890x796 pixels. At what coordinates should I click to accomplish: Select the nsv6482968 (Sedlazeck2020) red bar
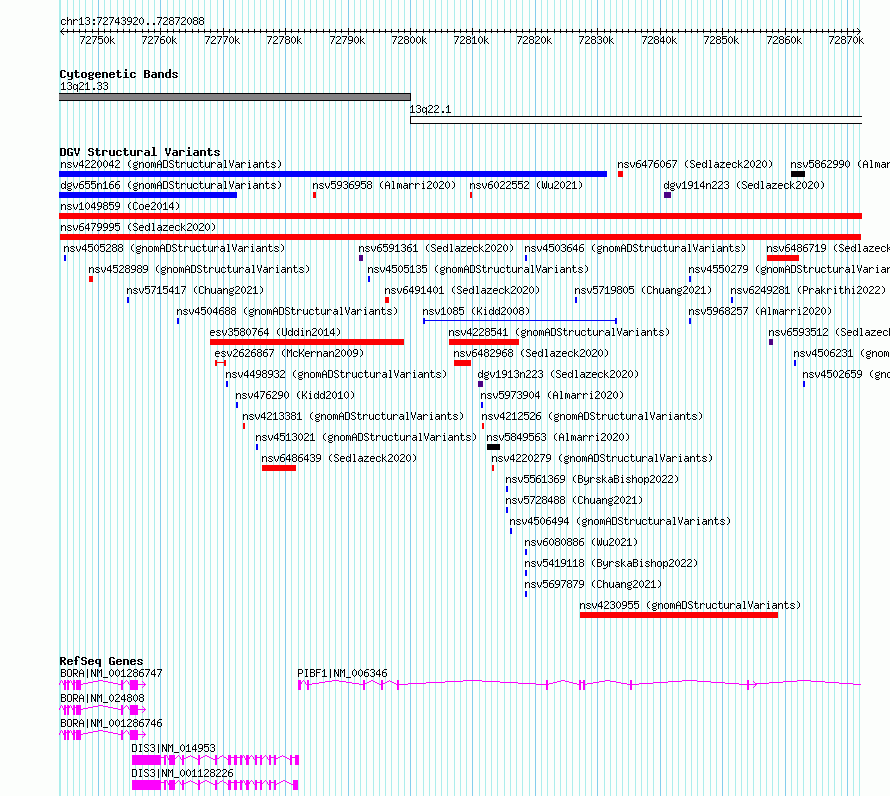[463, 363]
